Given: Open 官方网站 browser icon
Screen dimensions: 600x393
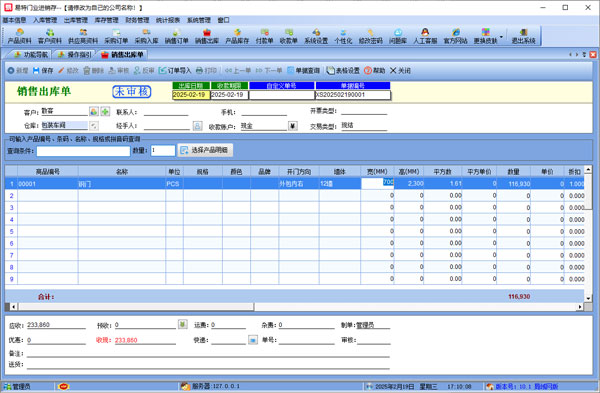Looking at the screenshot, I should [x=455, y=36].
